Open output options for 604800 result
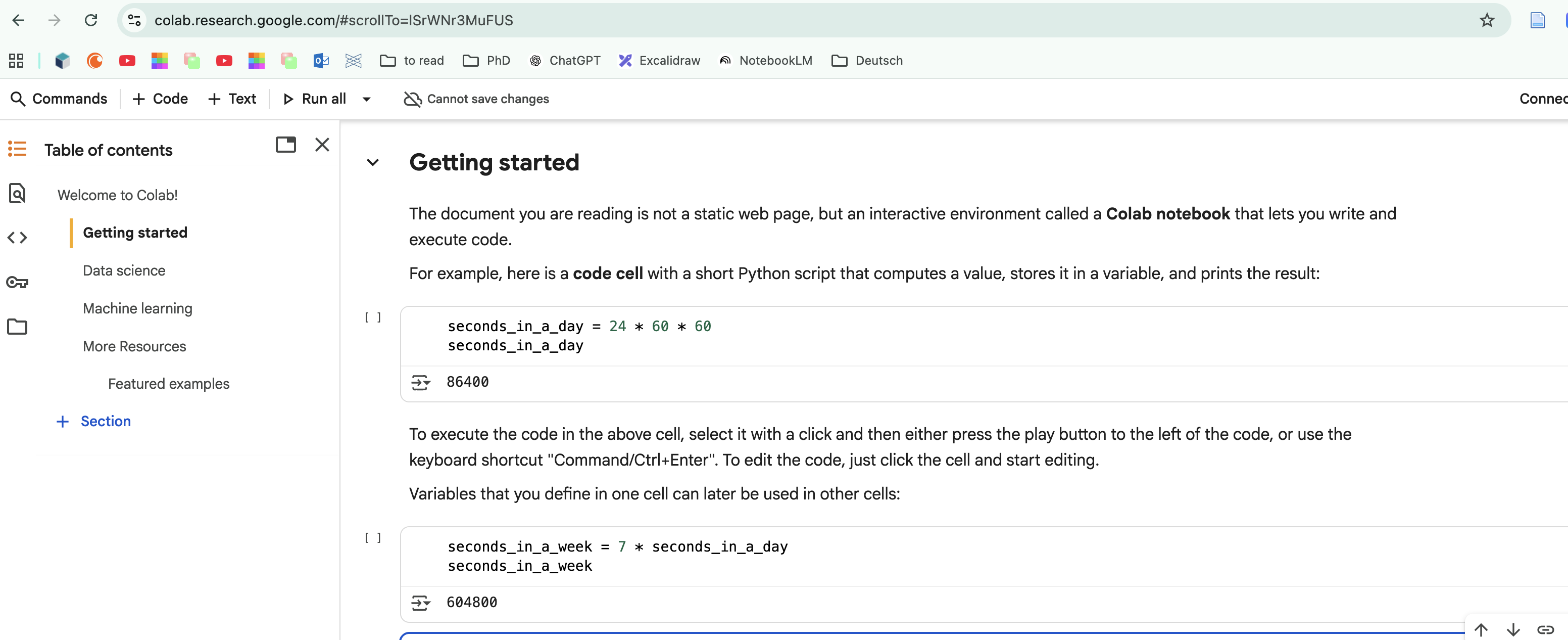Image resolution: width=1568 pixels, height=640 pixels. pos(421,603)
